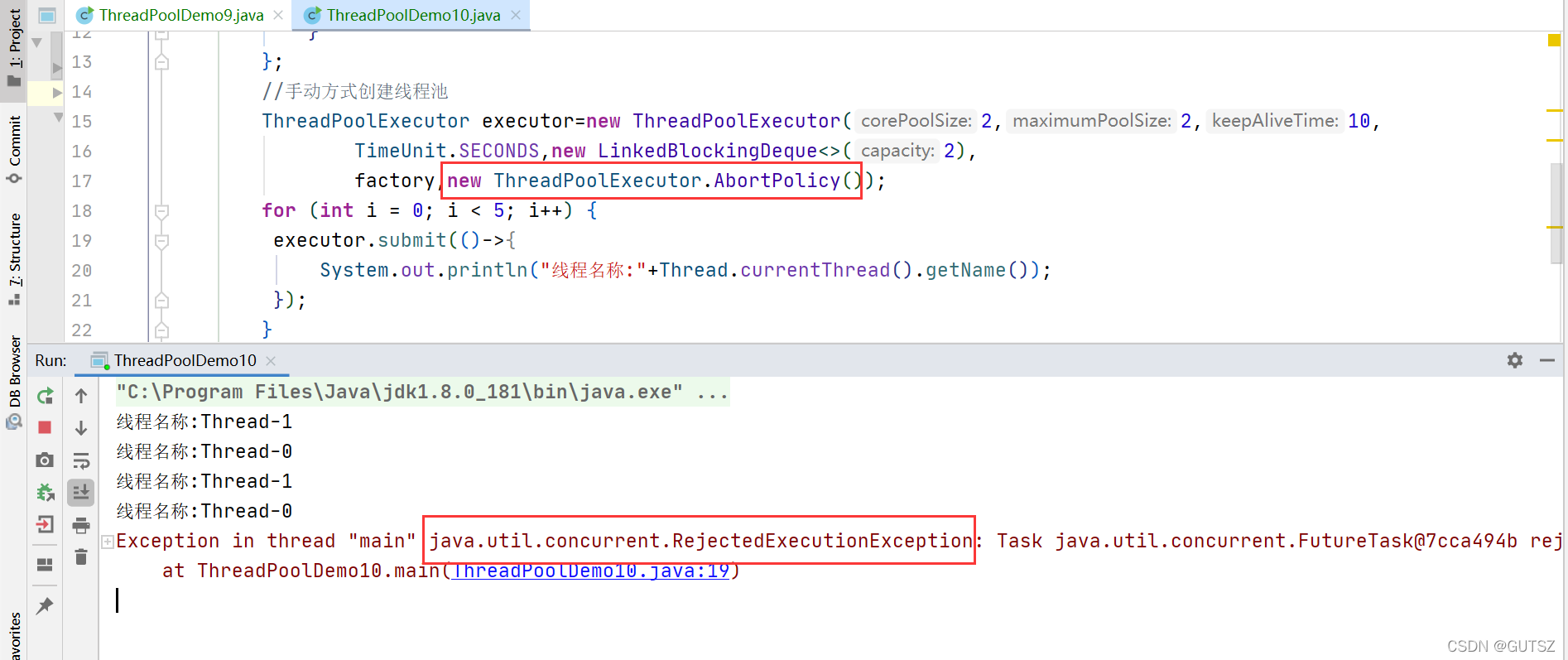Print the console output via the printer icon
This screenshot has width=1568, height=660.
[x=81, y=525]
